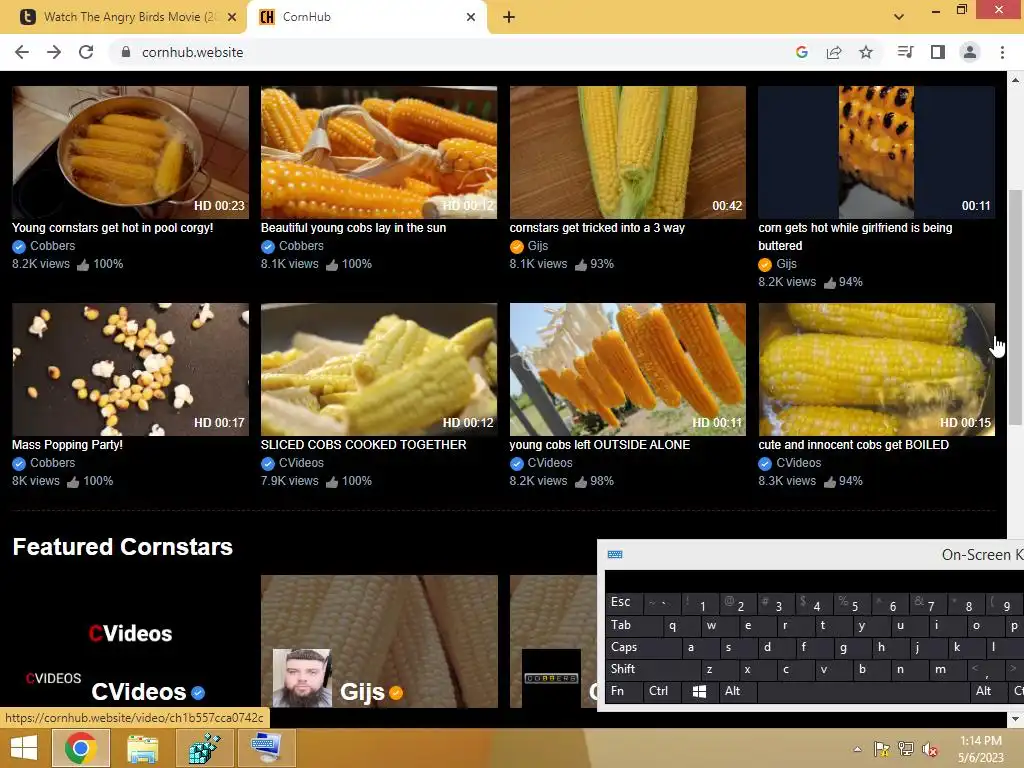Open the network tray icon
Viewport: 1024px width, 768px height.
[906, 749]
